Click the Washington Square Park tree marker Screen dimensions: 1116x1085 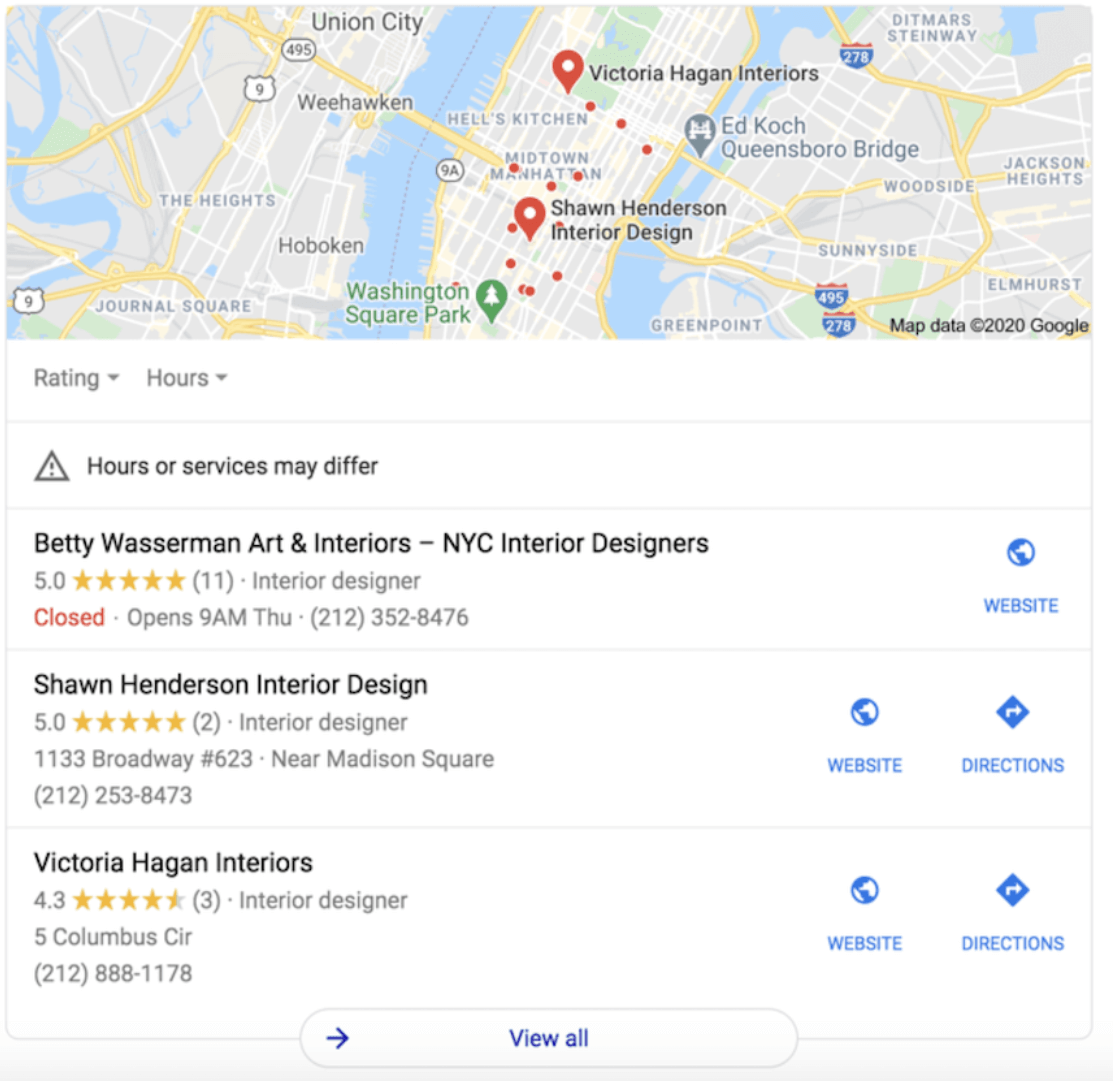(x=491, y=299)
